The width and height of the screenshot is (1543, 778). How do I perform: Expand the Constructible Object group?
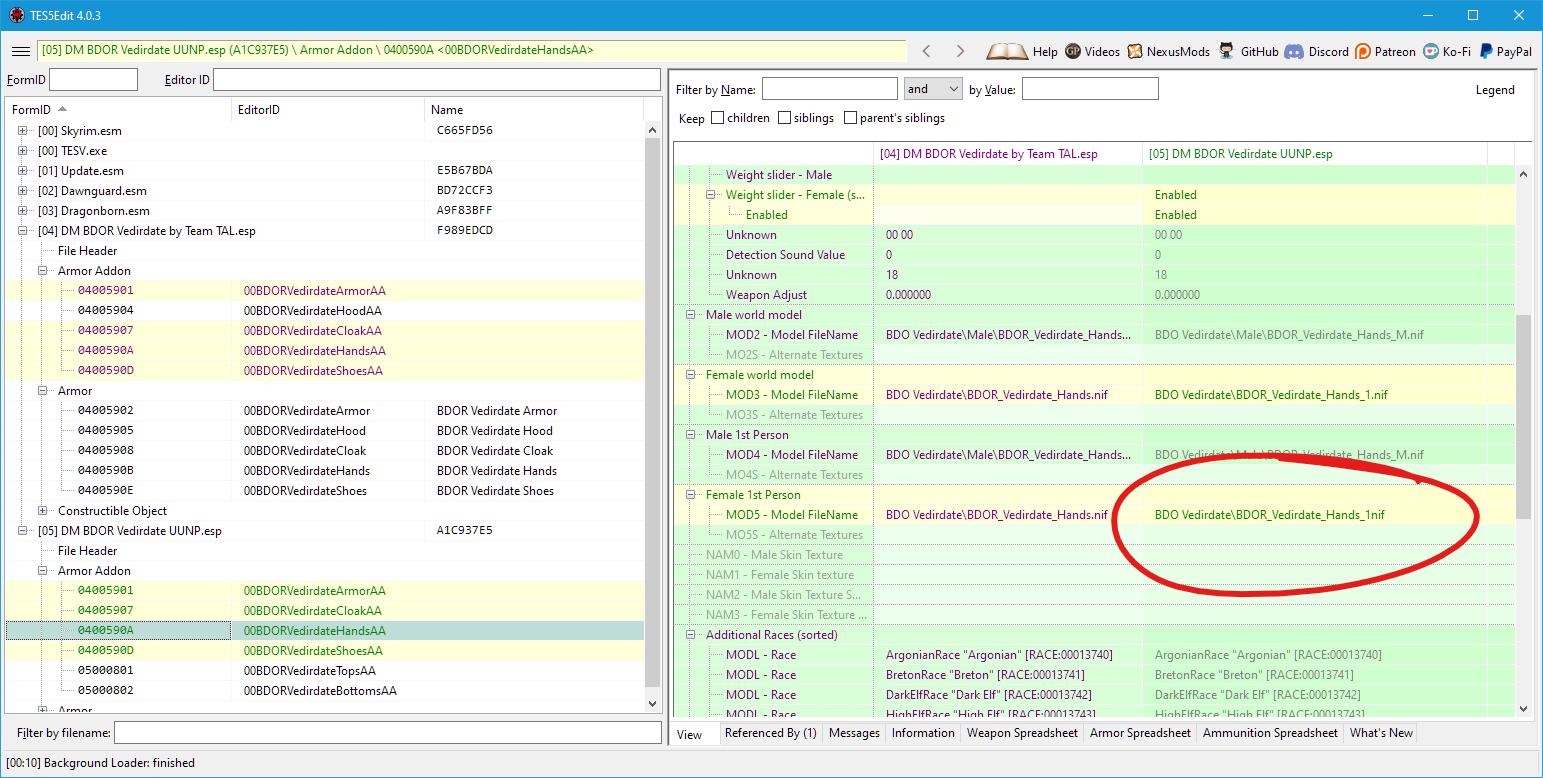tap(43, 511)
